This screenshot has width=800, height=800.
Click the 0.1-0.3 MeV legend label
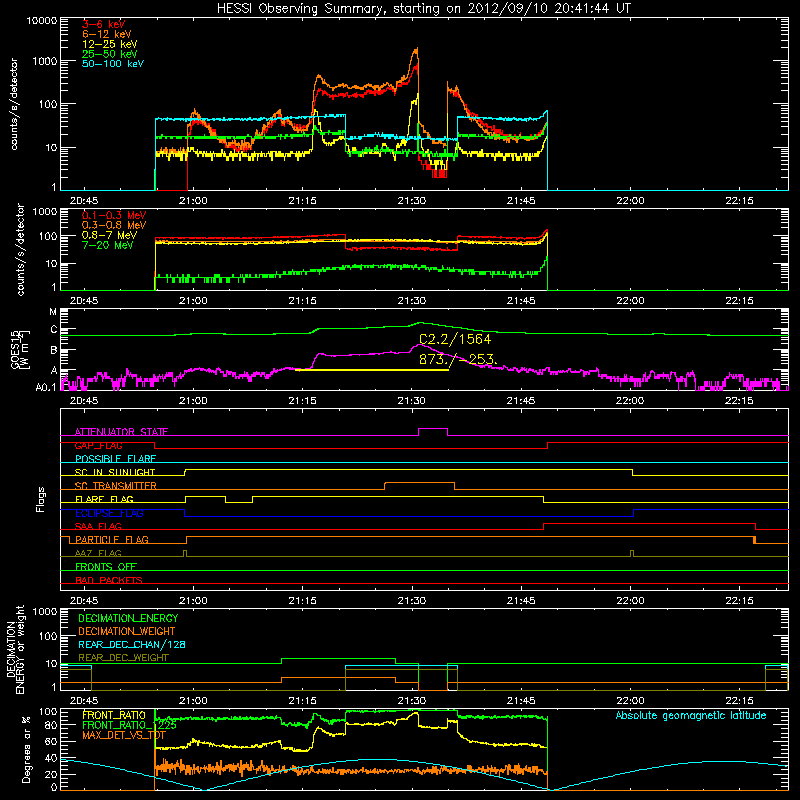[114, 215]
